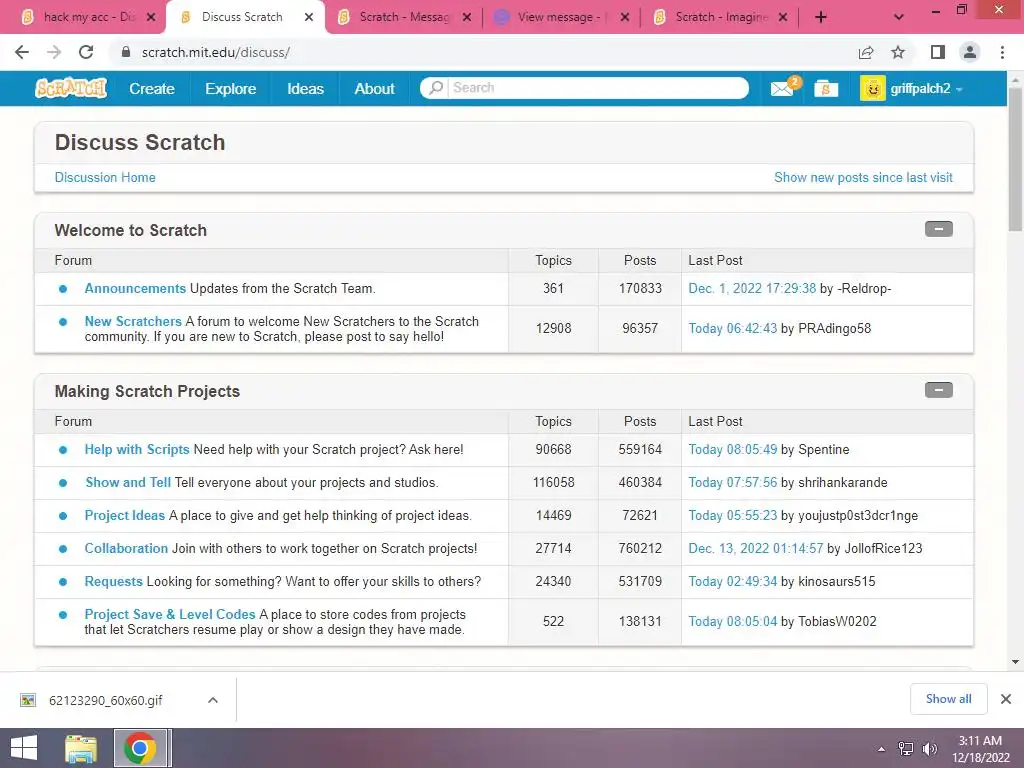
Task: Open the Help with Scripts forum
Action: pos(136,449)
